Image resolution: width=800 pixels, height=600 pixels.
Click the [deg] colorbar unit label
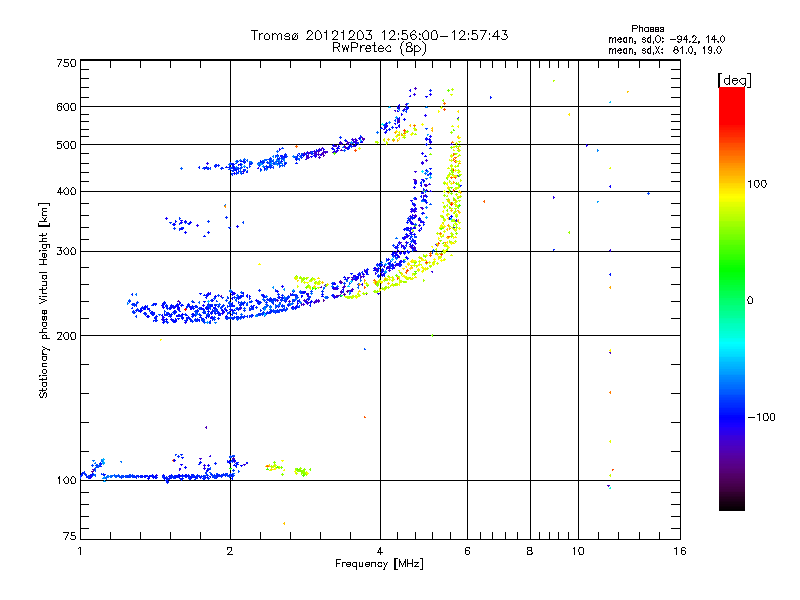point(734,79)
